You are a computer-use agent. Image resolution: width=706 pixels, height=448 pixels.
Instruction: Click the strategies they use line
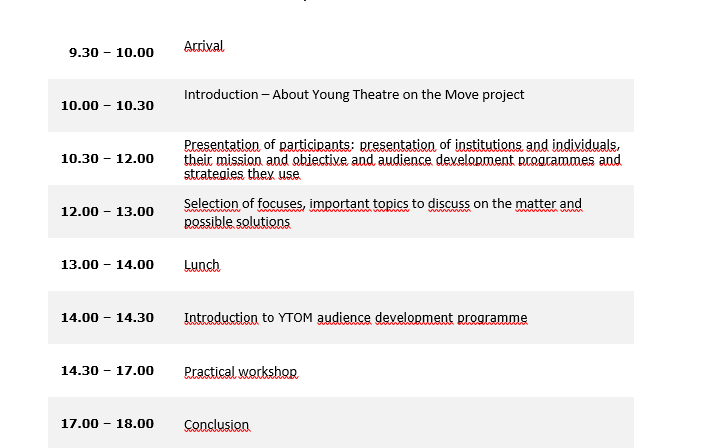click(x=241, y=174)
